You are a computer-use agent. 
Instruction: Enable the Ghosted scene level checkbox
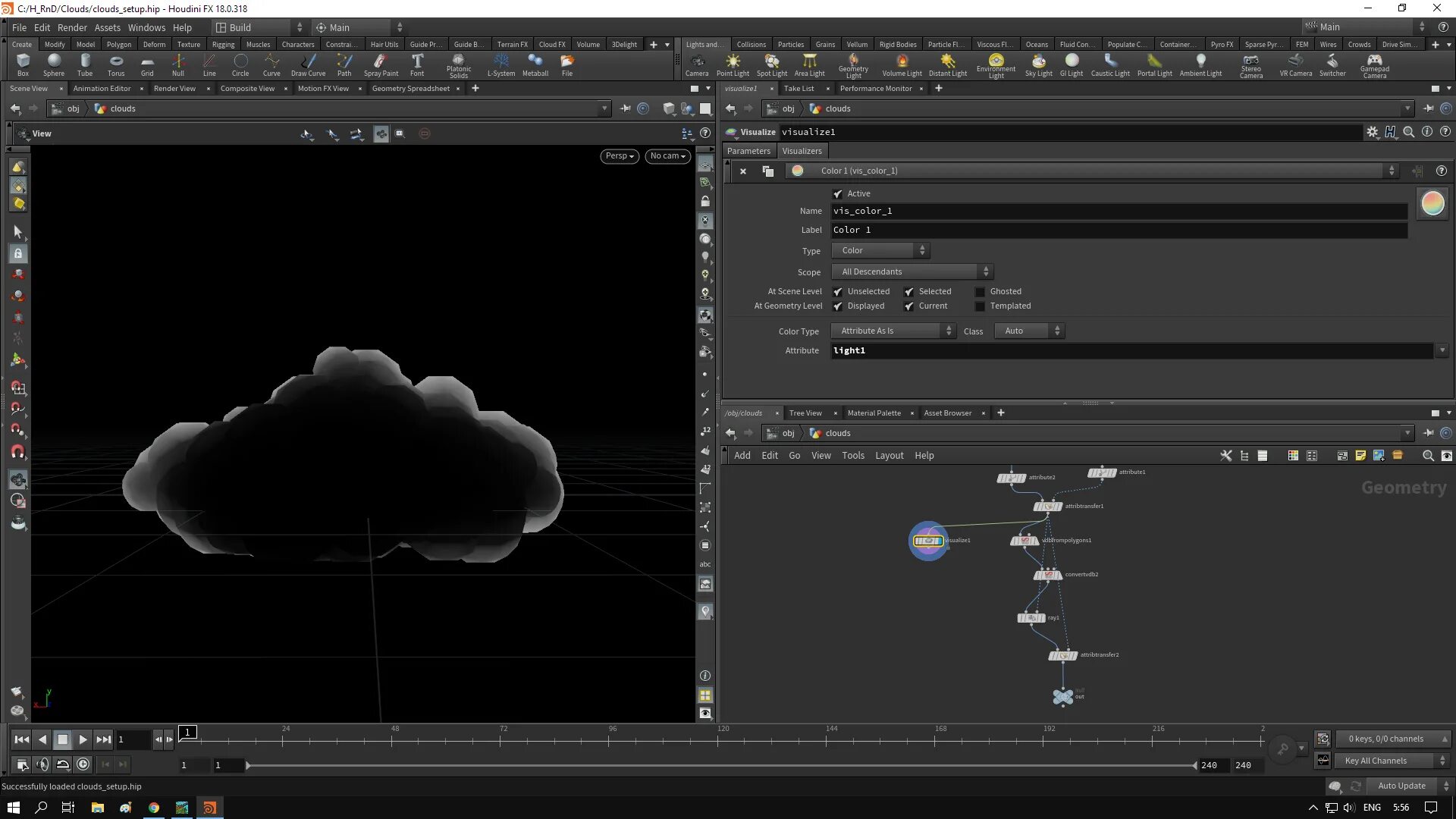pos(980,292)
